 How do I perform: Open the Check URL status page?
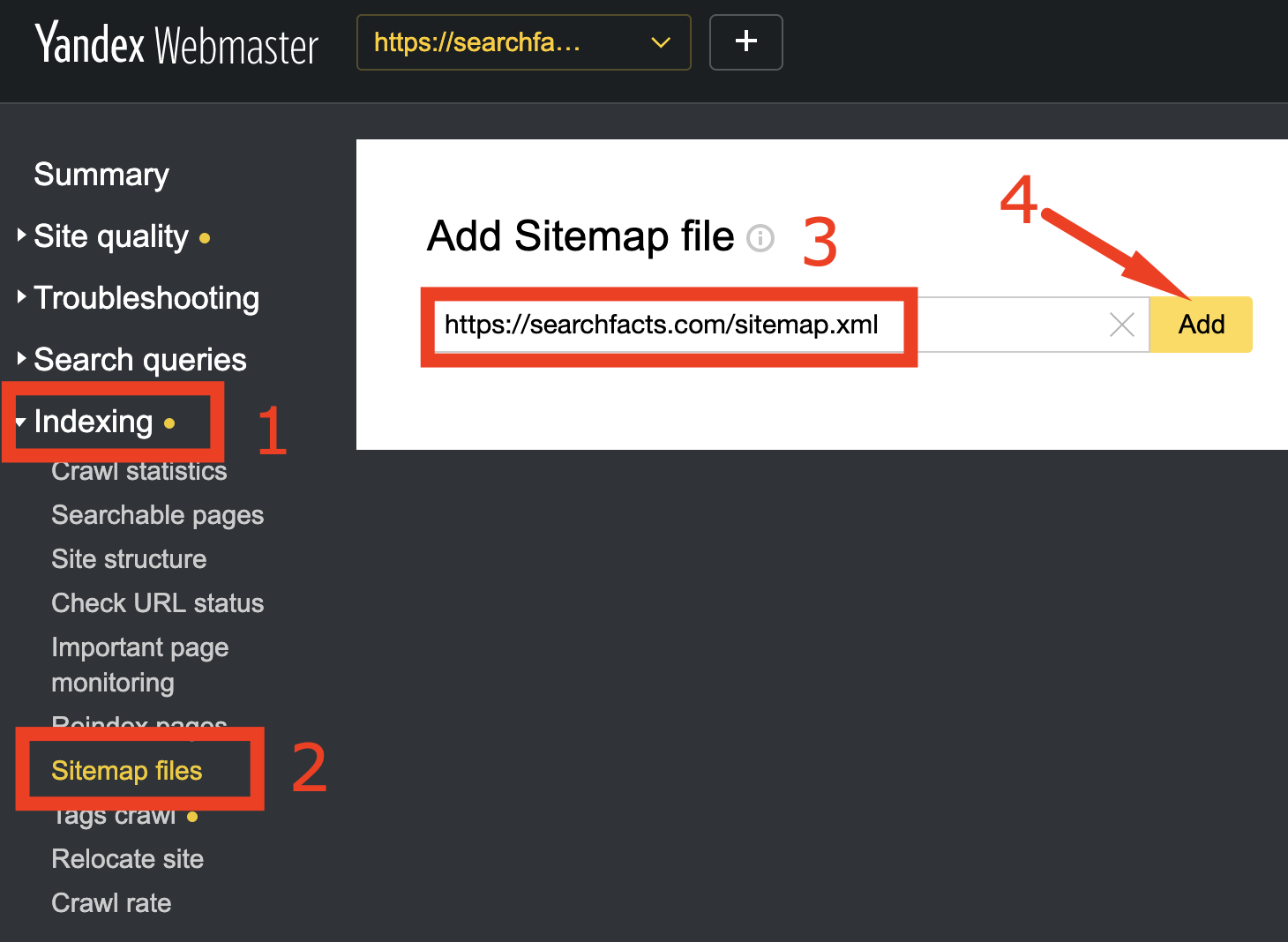coord(158,602)
